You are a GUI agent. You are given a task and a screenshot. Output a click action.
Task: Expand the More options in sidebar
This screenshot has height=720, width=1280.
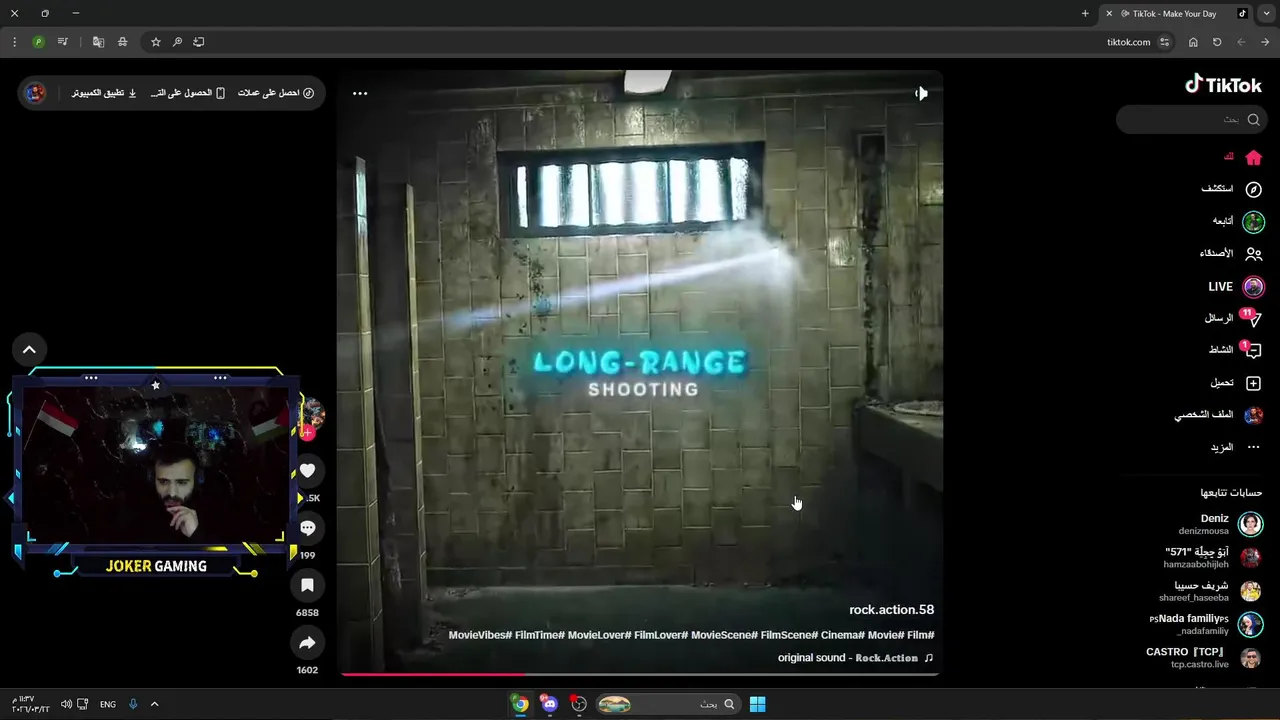click(1236, 447)
